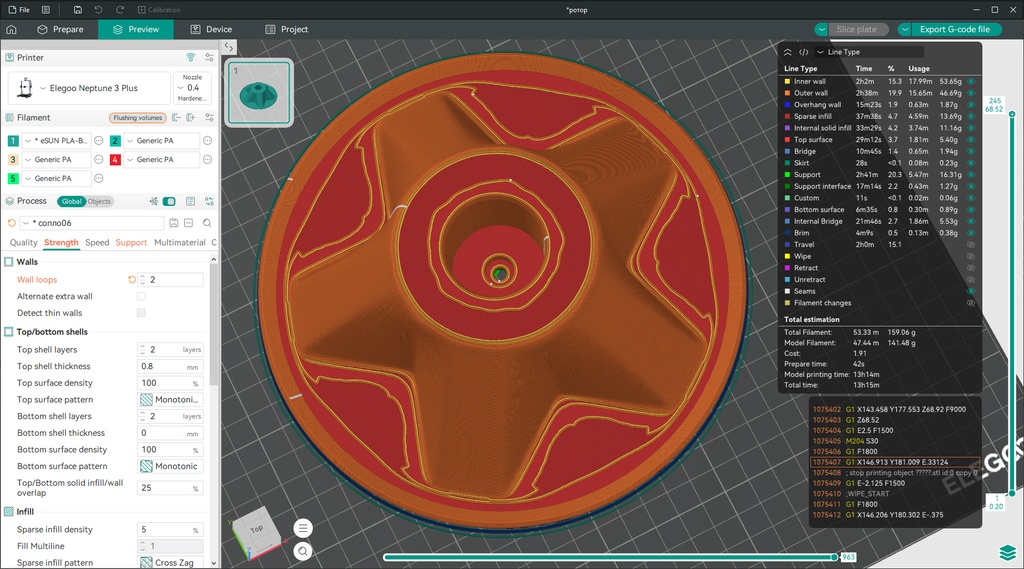Expand the Sparse infill pattern dropdown
This screenshot has height=569, width=1024.
(x=170, y=562)
